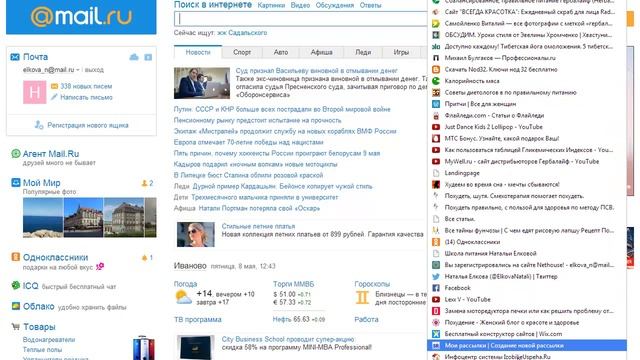
Task: Click the Gemini zodiac sign icon
Action: coord(362,298)
